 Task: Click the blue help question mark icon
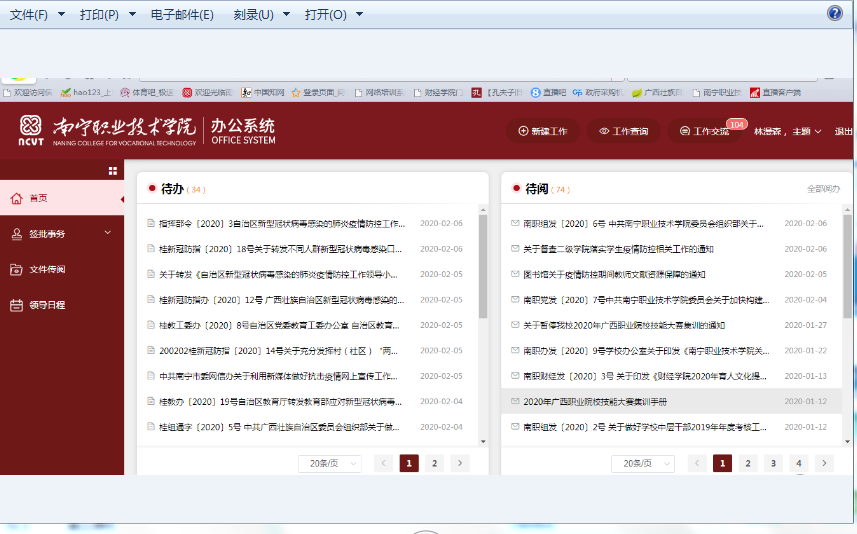[x=835, y=13]
